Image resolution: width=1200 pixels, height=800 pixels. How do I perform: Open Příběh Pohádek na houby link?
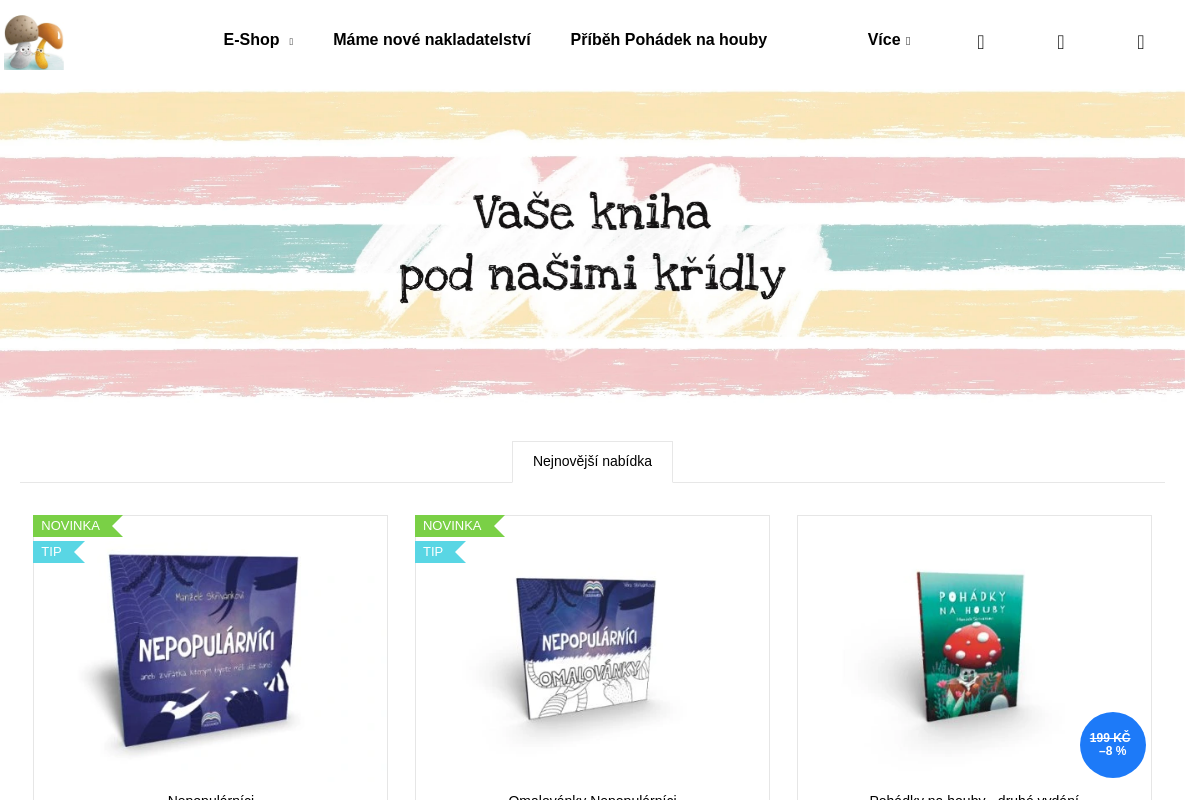point(669,40)
